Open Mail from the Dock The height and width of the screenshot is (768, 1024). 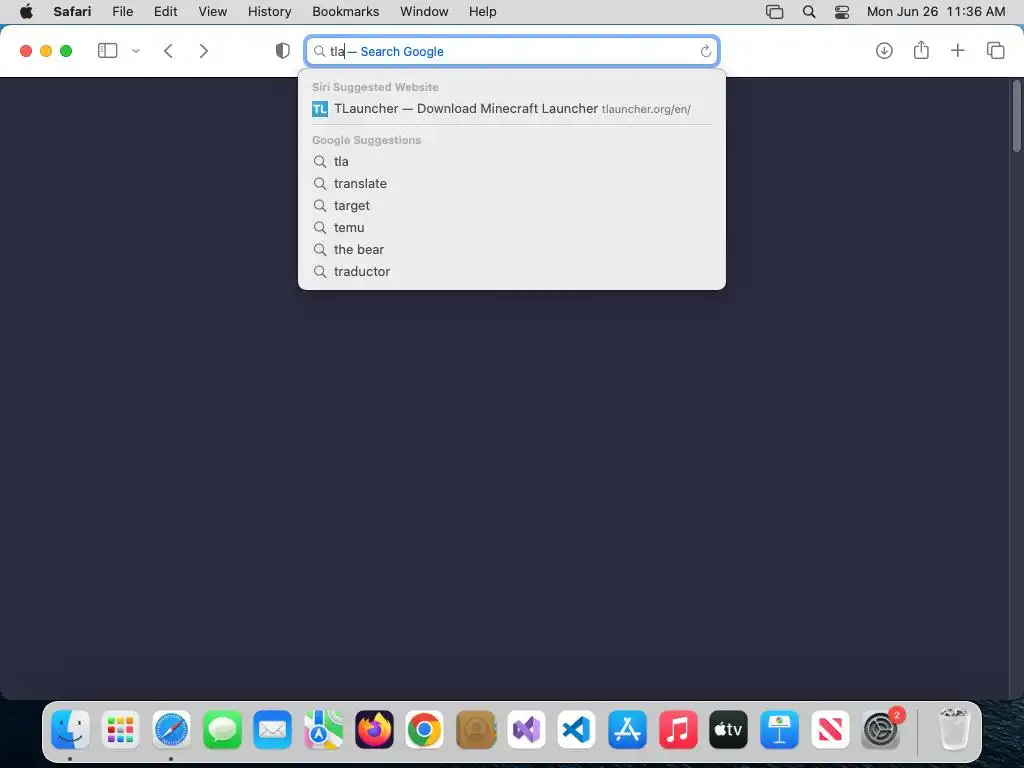tap(272, 729)
